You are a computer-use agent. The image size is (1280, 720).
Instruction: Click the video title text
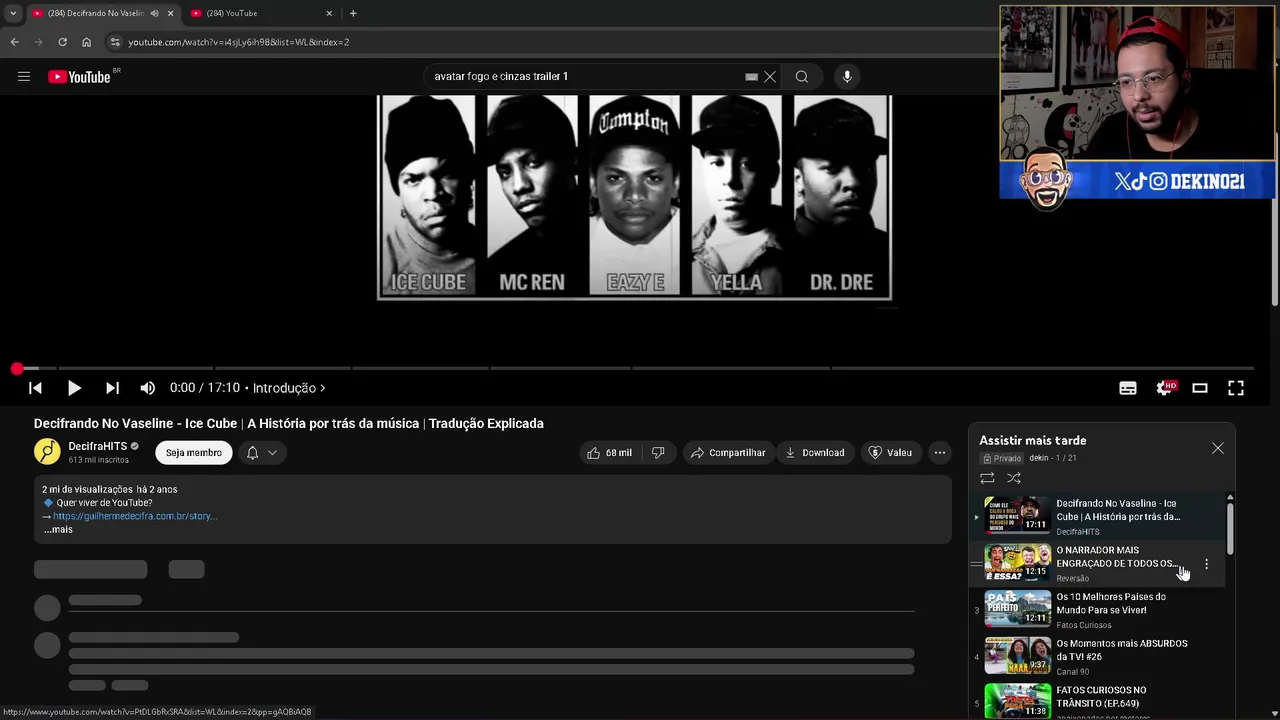click(x=289, y=423)
